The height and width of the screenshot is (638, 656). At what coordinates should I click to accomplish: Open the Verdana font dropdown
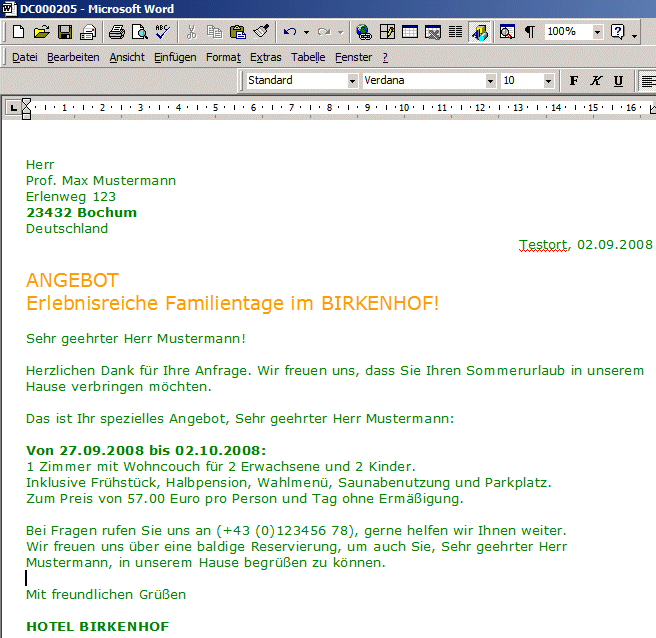(x=490, y=81)
